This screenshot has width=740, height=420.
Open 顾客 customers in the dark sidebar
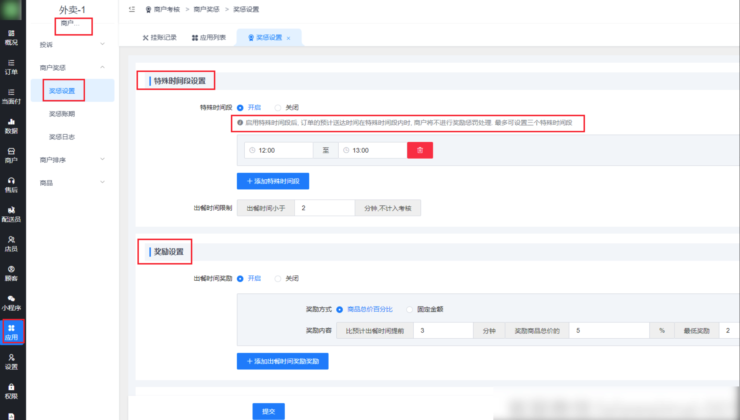tap(11, 273)
